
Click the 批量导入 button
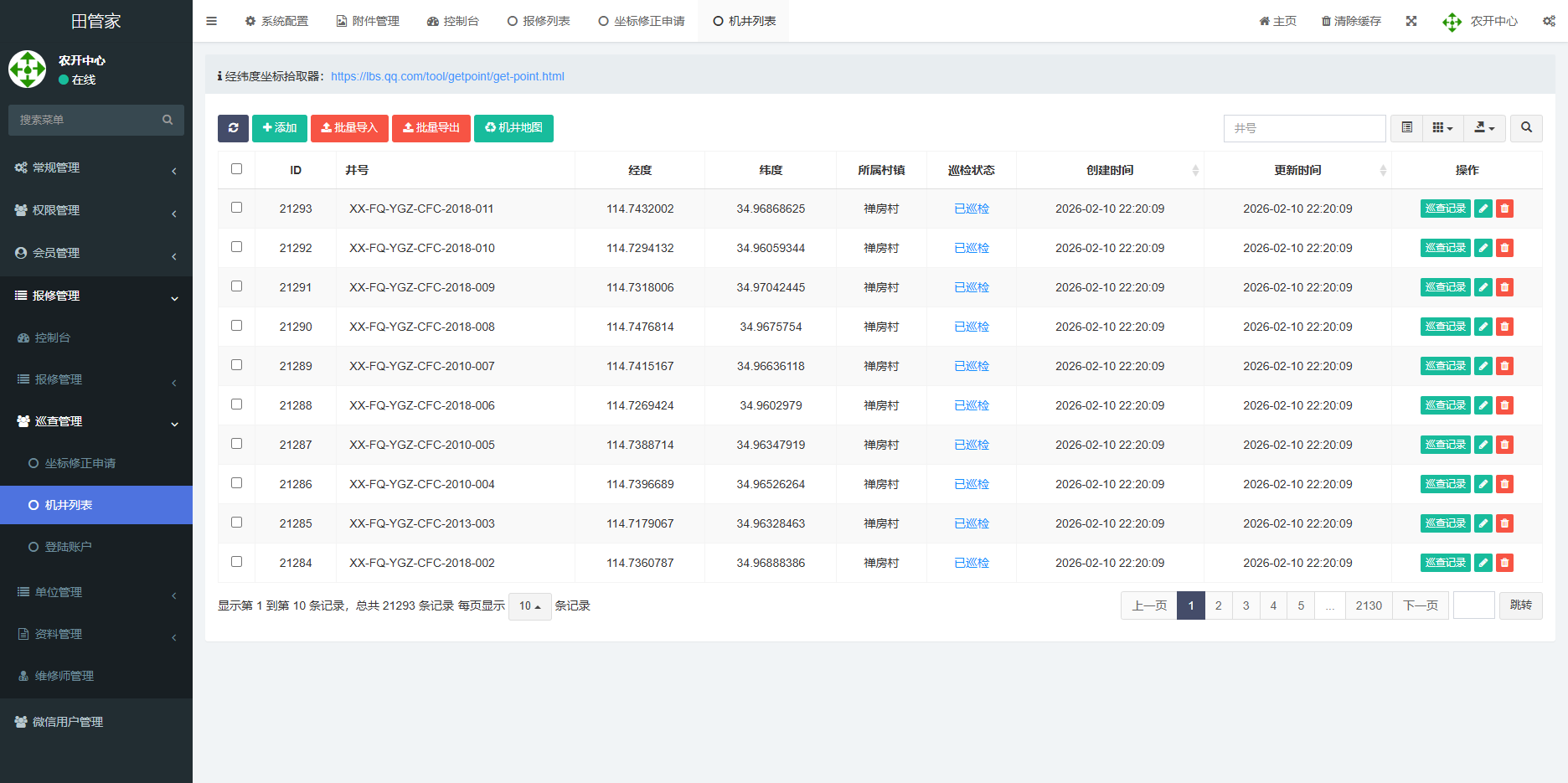(349, 128)
